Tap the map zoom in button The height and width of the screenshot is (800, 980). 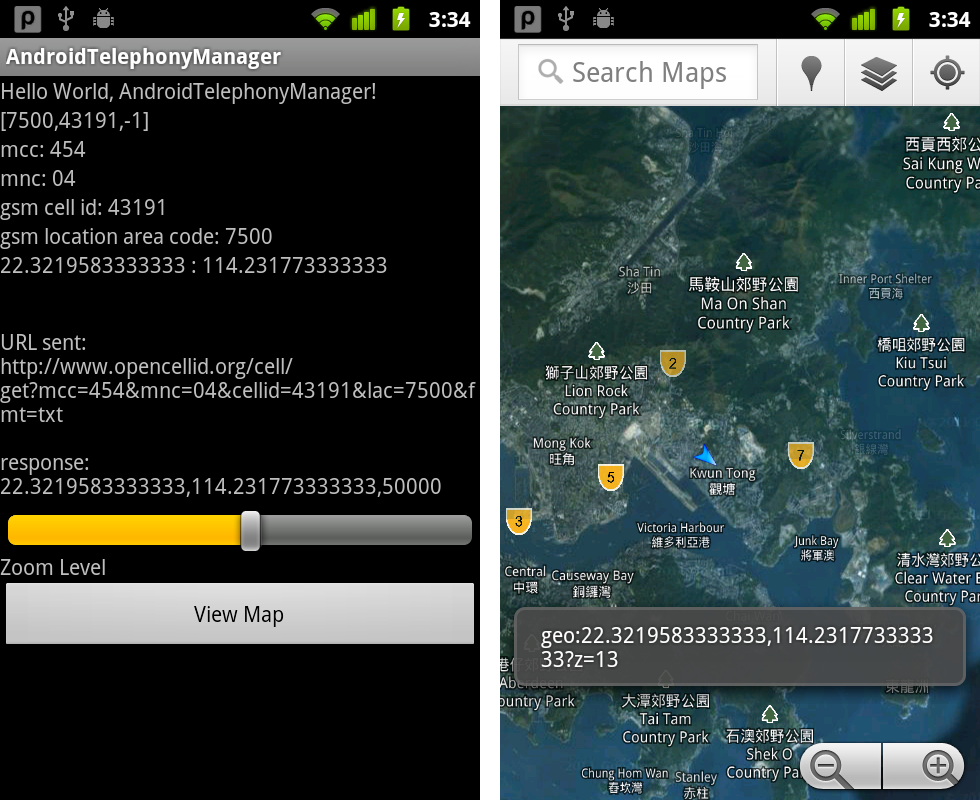click(924, 766)
